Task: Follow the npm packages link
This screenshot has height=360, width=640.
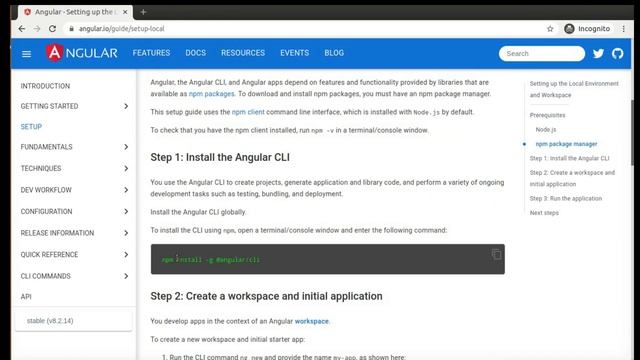Action: pyautogui.click(x=211, y=94)
